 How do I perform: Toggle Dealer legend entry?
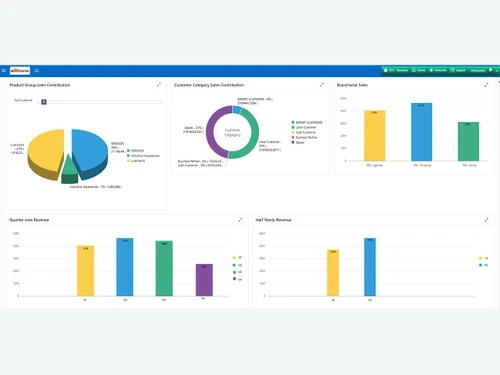298,142
